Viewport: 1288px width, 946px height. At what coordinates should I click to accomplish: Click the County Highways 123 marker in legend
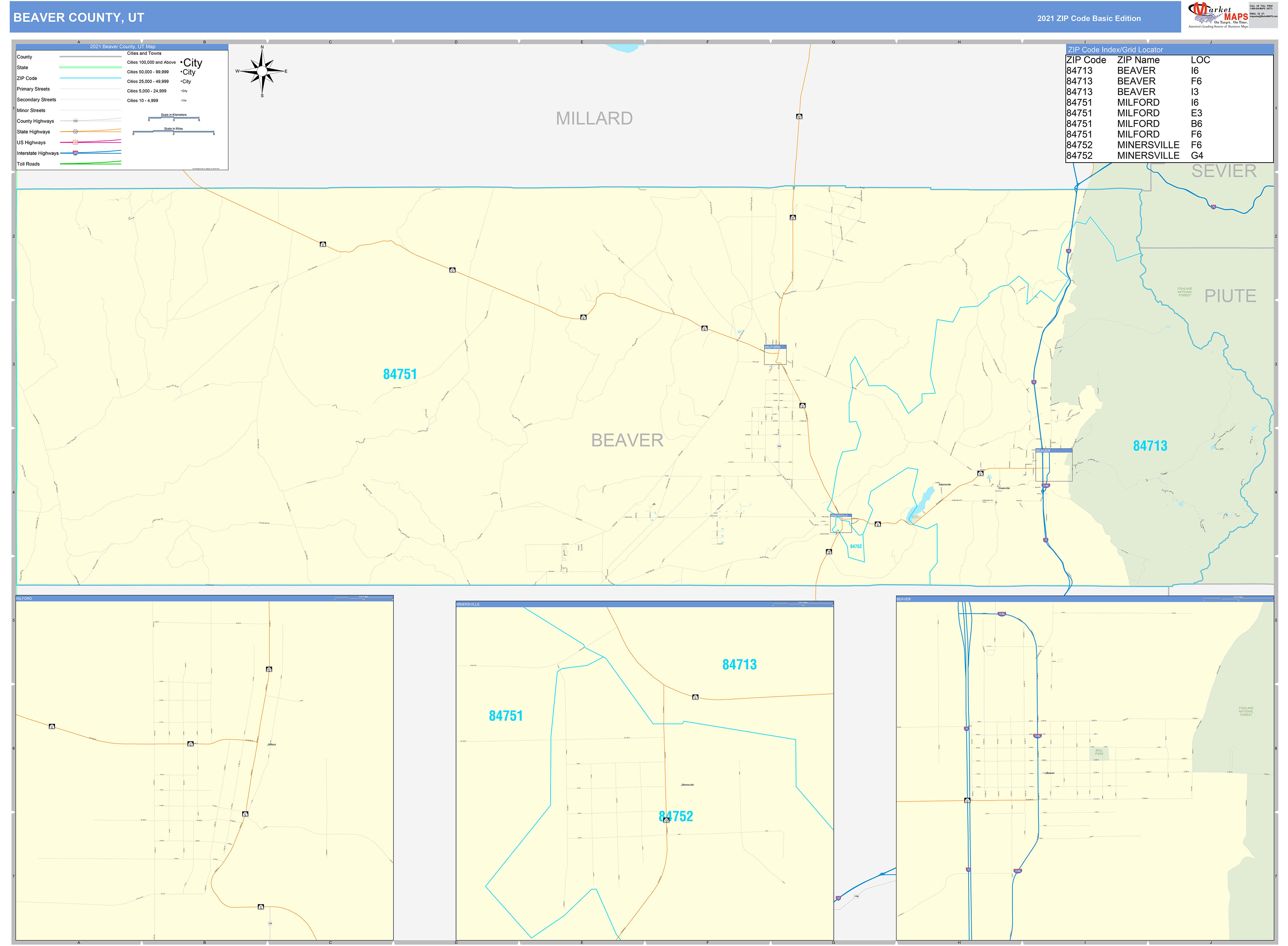[x=75, y=121]
